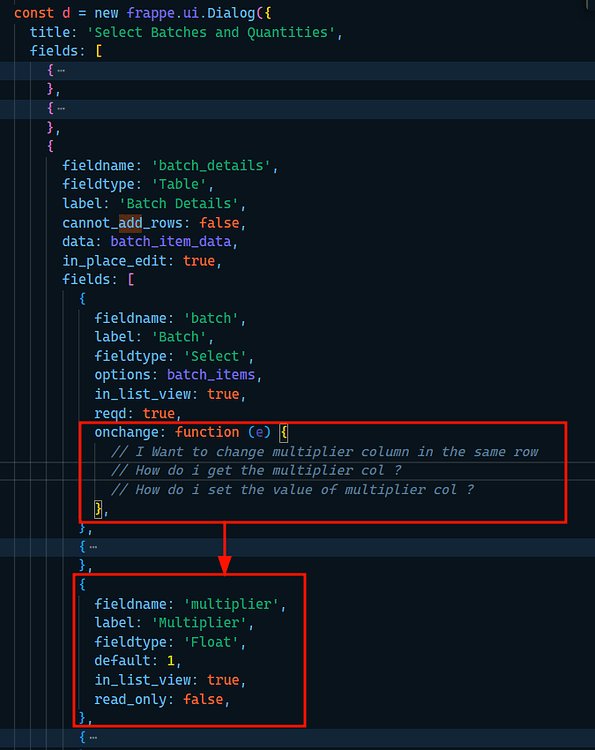
Task: Click the string 'batch_details'
Action: tap(211, 165)
